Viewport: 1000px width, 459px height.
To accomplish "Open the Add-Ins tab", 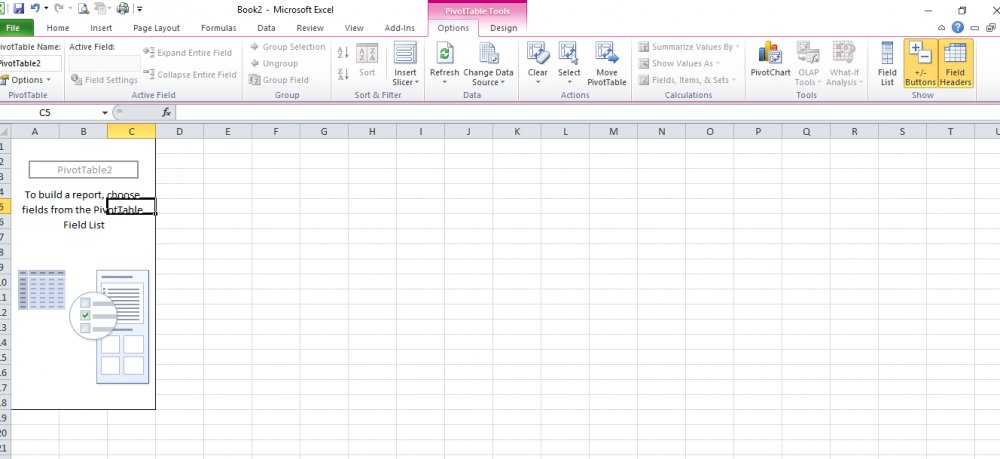I will click(x=400, y=28).
